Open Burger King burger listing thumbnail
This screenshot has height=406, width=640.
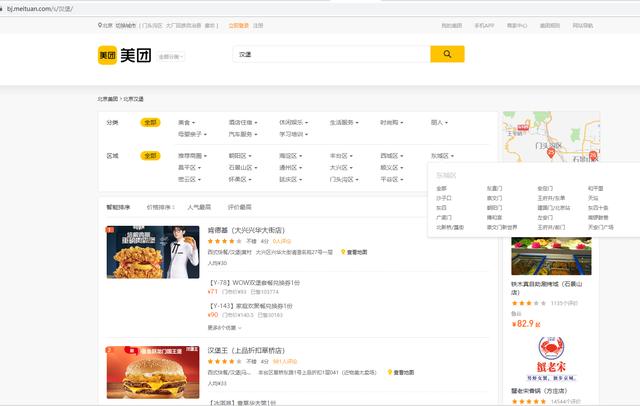[153, 372]
